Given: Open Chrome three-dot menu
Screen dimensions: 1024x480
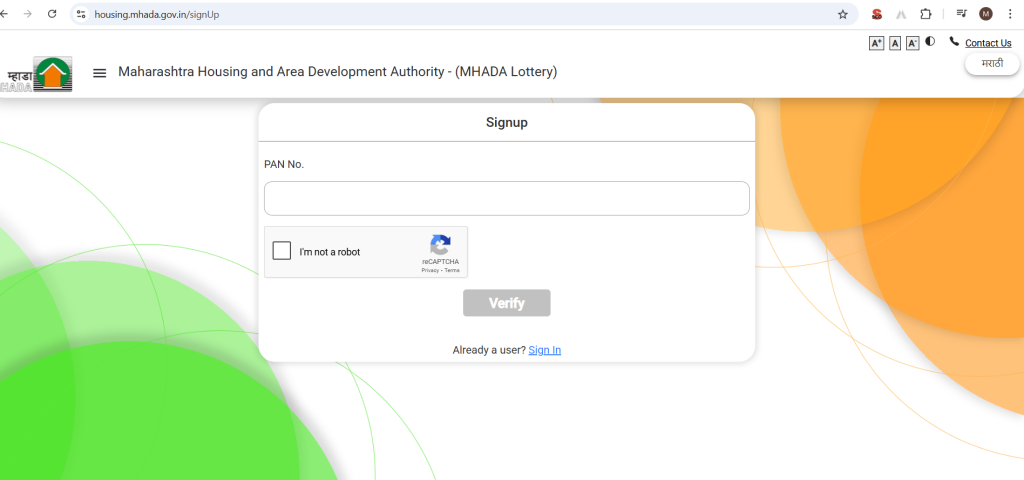Looking at the screenshot, I should point(1010,14).
